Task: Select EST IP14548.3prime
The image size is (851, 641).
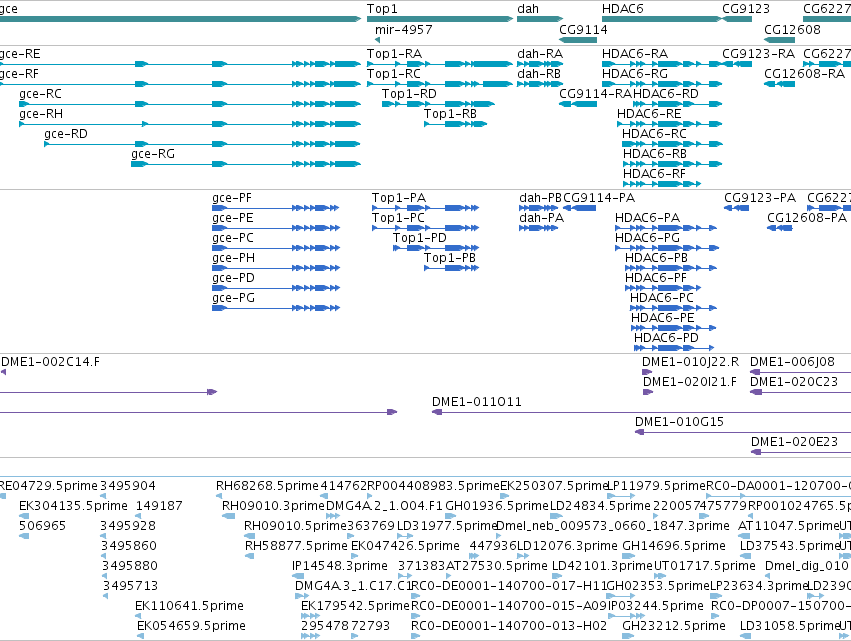Action: tap(340, 566)
